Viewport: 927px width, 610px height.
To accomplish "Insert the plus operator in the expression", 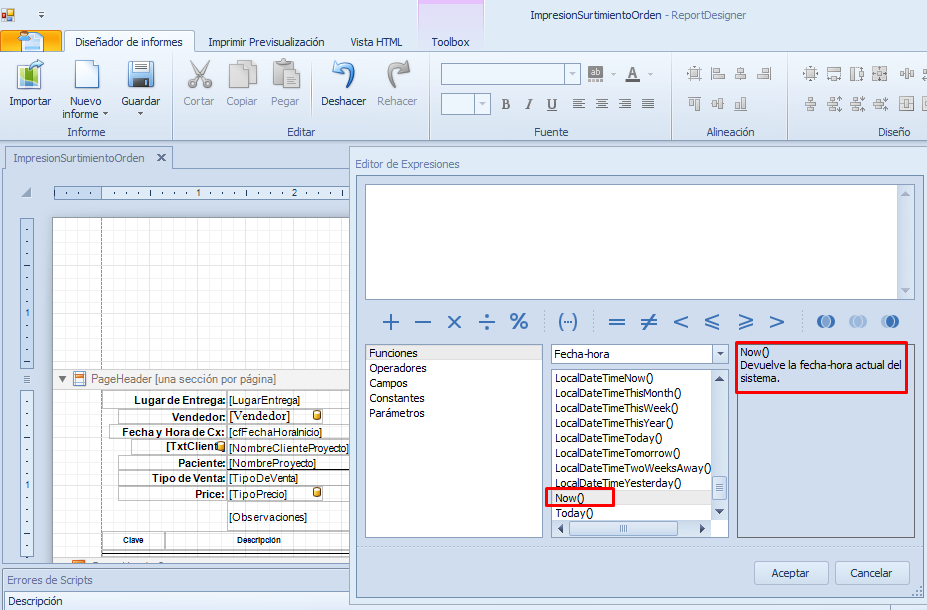I will [x=391, y=322].
